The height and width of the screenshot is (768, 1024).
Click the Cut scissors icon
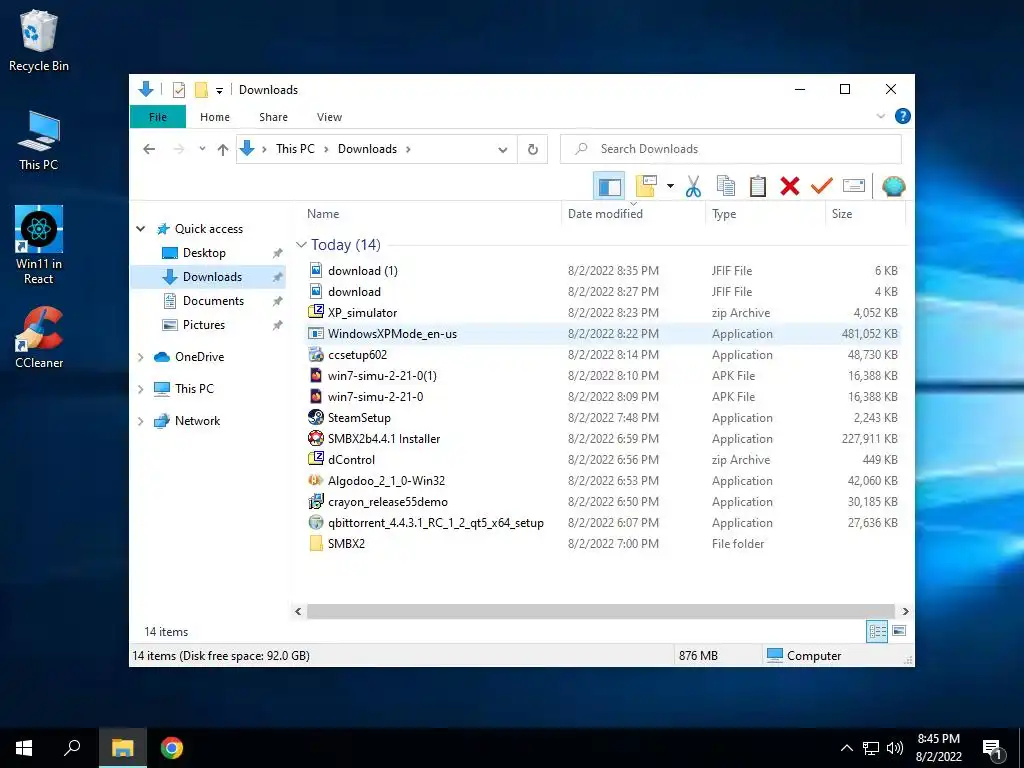(x=693, y=187)
